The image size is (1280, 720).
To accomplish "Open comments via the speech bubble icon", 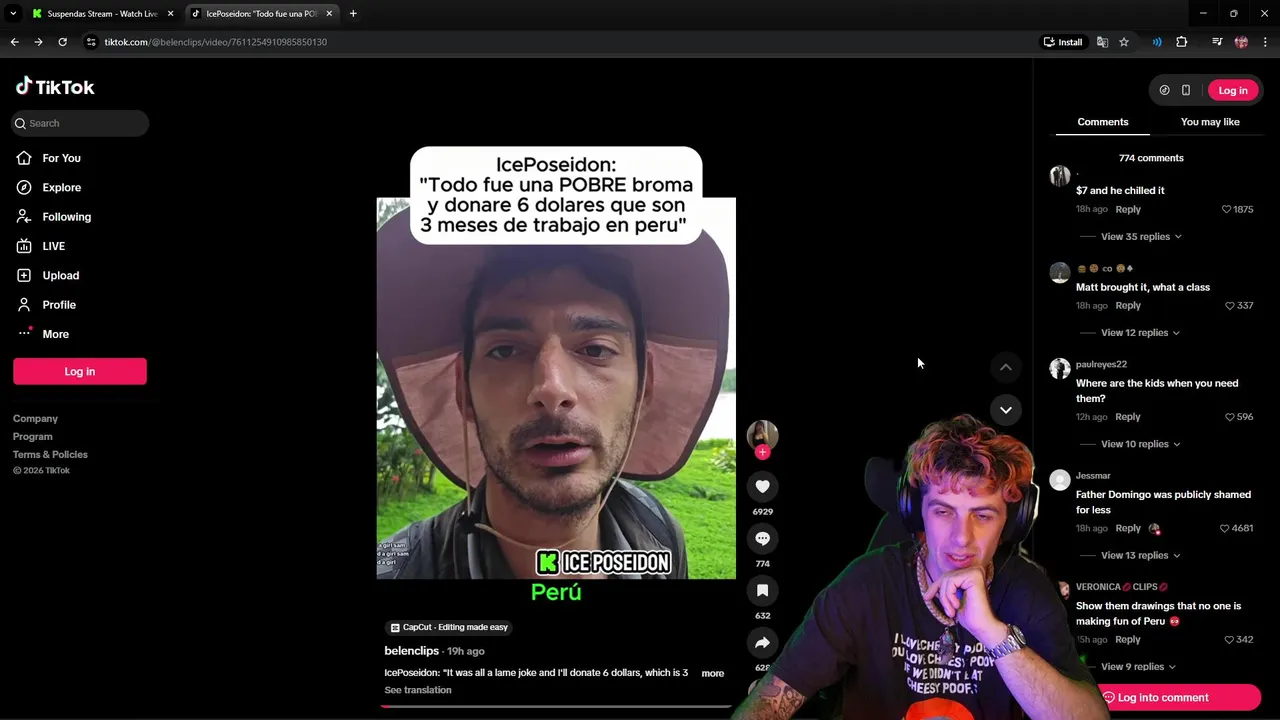I will (x=762, y=538).
